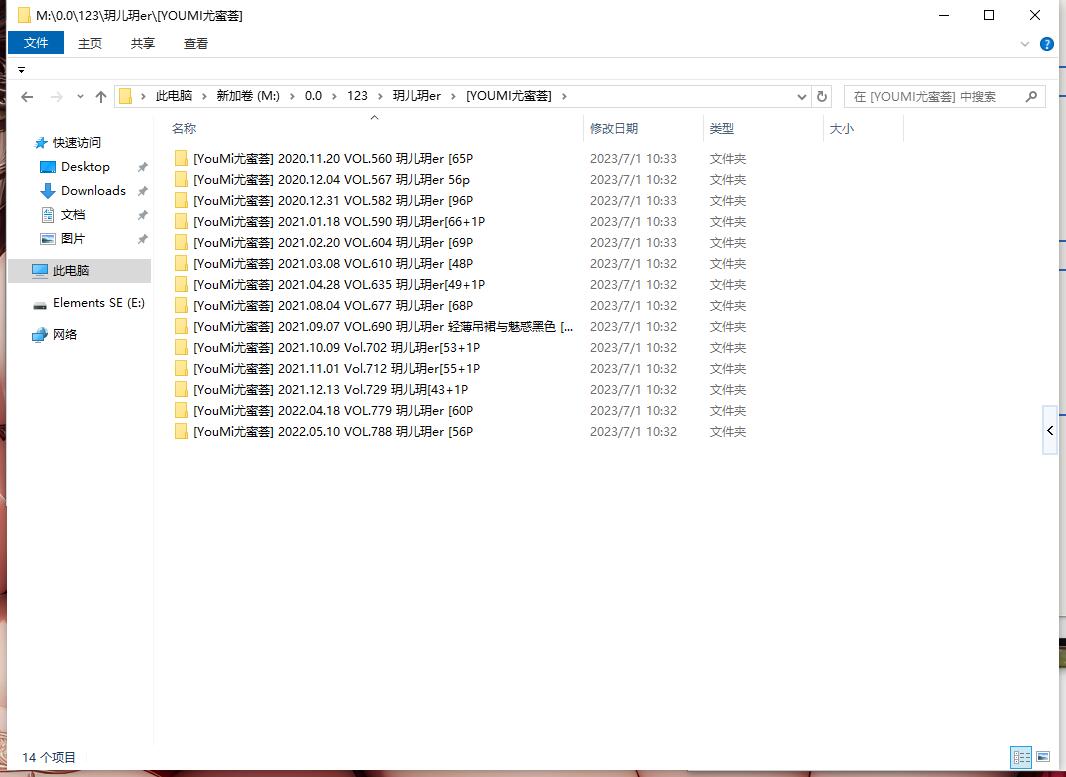Viewport: 1066px width, 777px height.
Task: Switch to large icons view in status bar
Action: [x=1043, y=757]
